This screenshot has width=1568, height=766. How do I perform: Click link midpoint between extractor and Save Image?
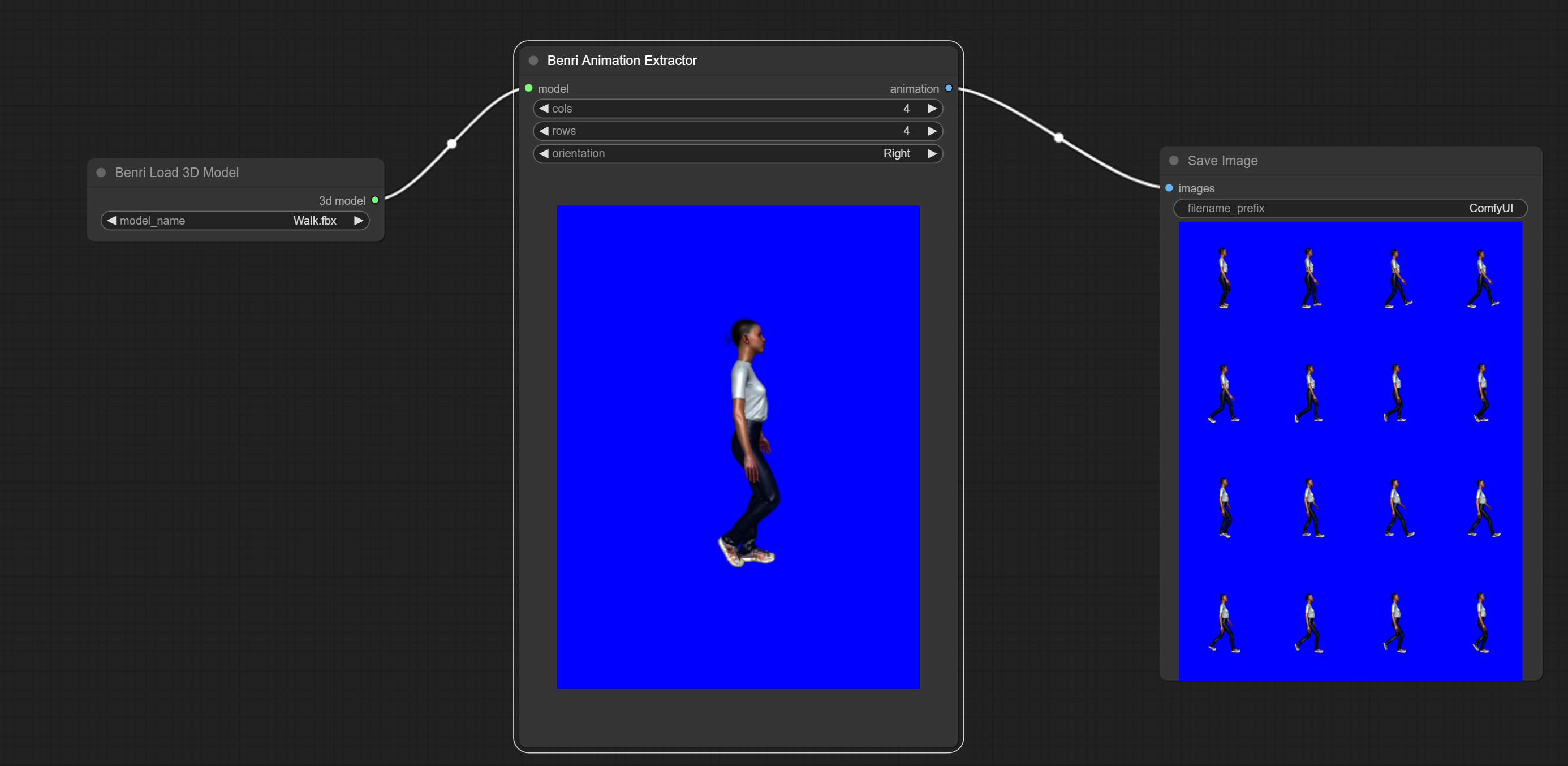click(1059, 137)
